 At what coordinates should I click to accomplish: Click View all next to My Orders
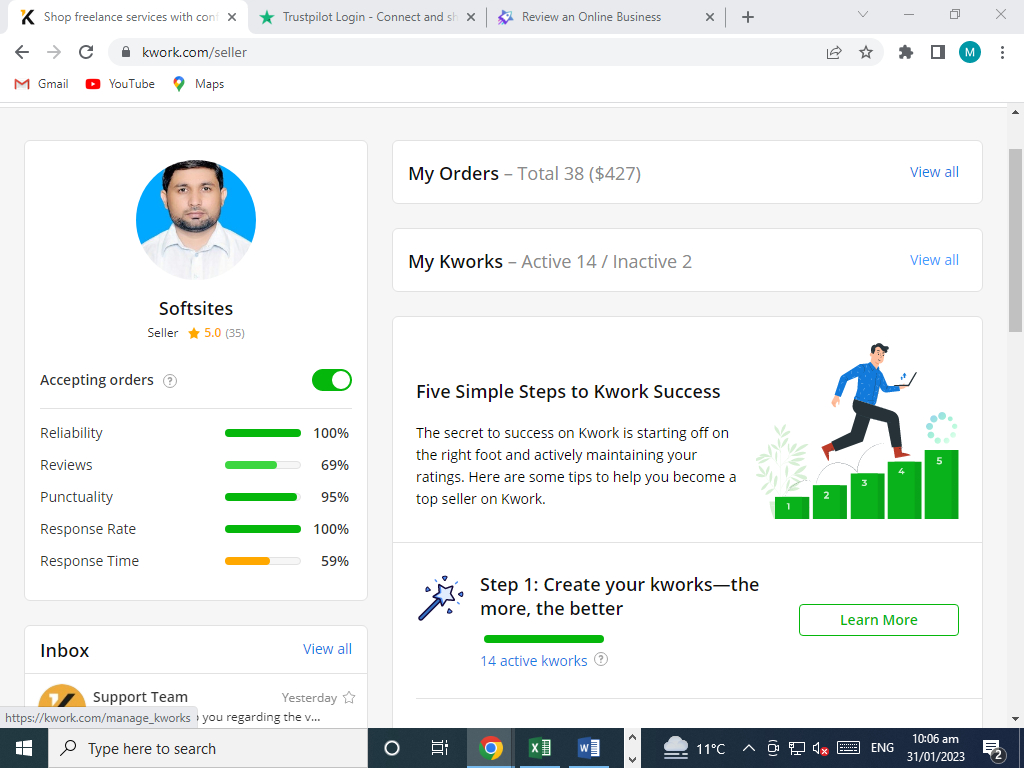click(934, 172)
